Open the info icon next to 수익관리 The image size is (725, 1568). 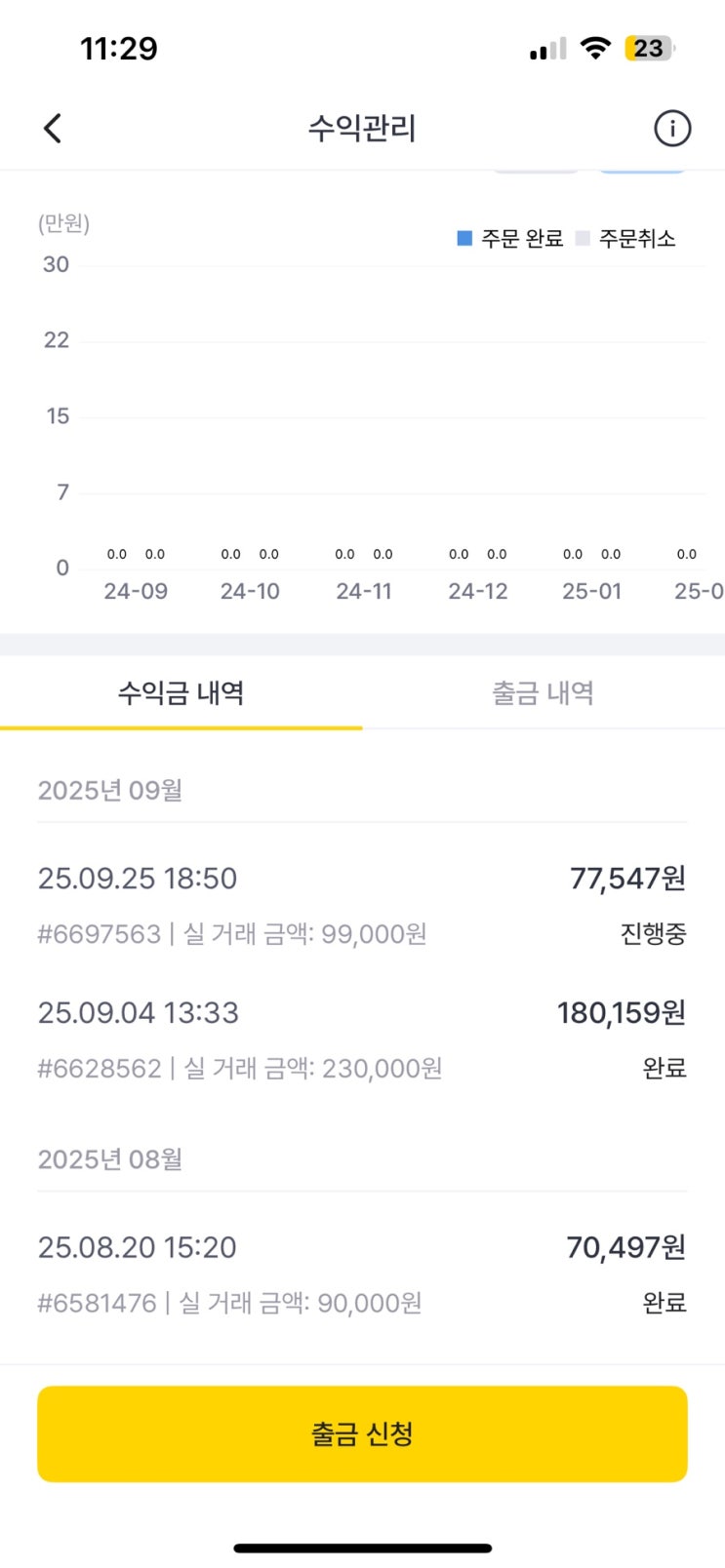(x=671, y=128)
